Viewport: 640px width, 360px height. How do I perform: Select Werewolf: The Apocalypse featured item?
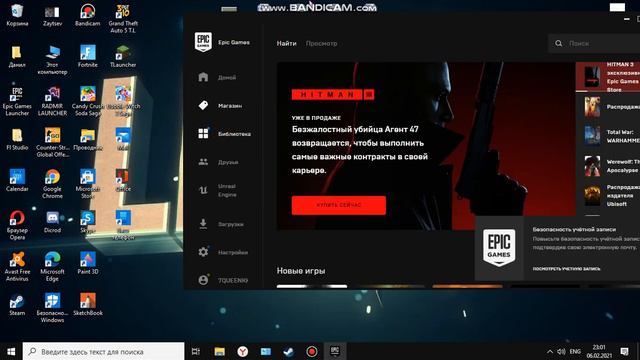(x=608, y=166)
